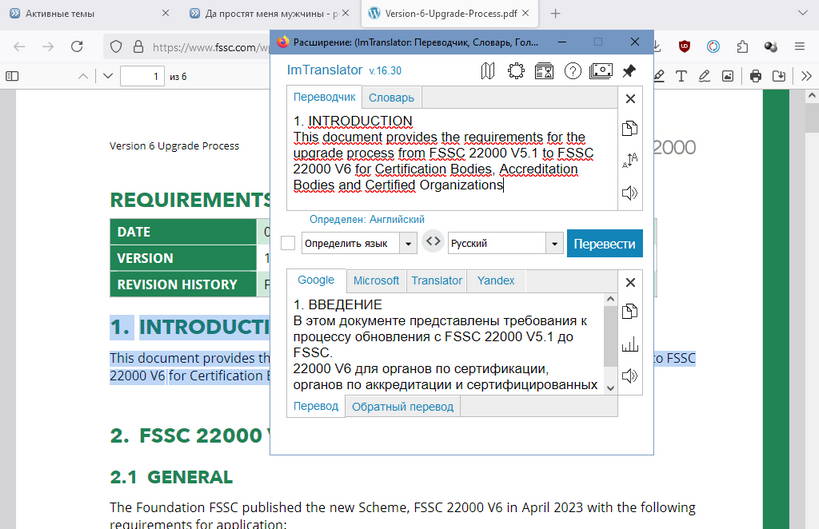Close the Version-6-Upgrade-Process.pdf tab
Screen dimensions: 819x529
point(525,13)
